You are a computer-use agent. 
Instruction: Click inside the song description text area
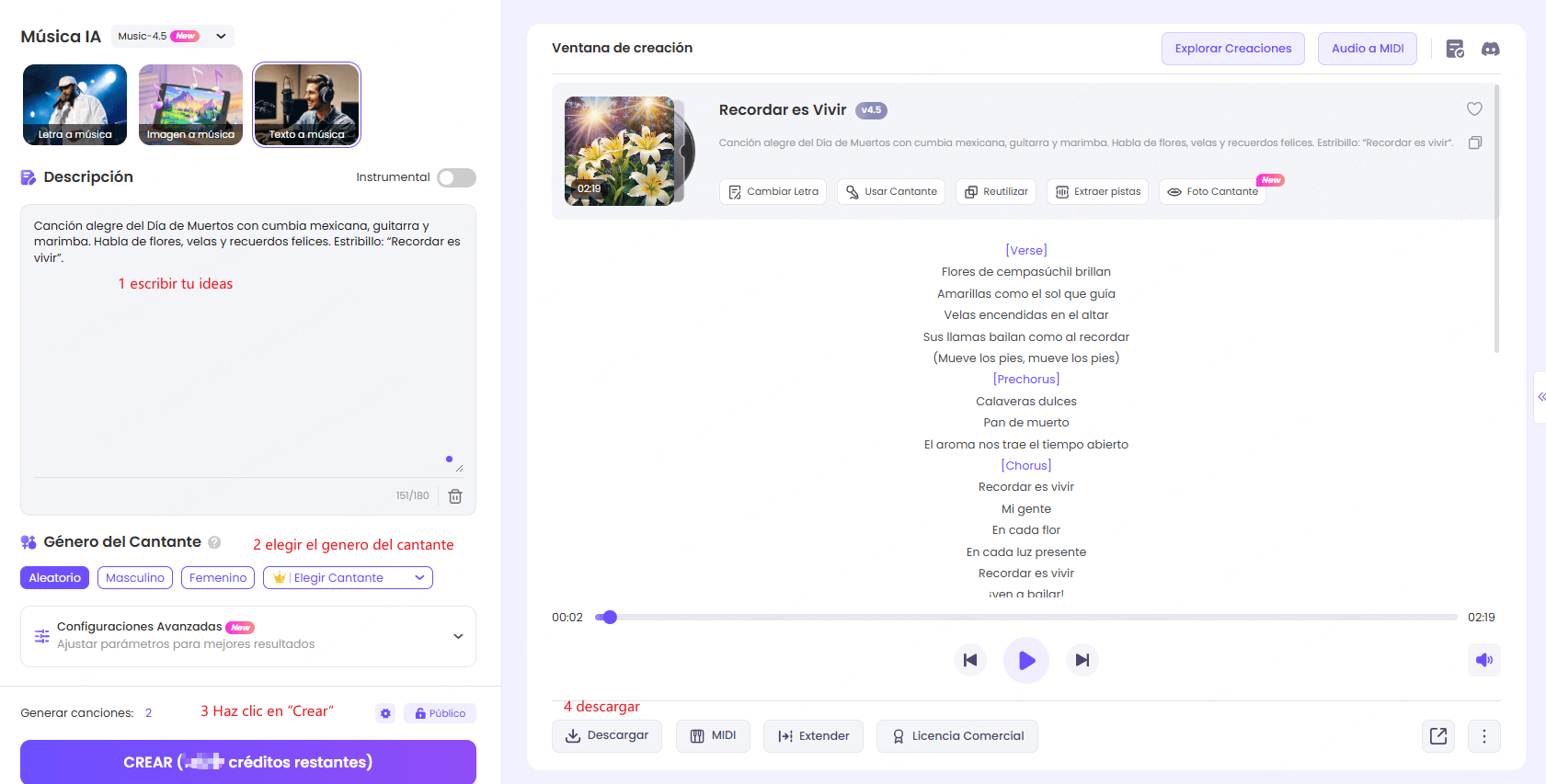tap(248, 340)
